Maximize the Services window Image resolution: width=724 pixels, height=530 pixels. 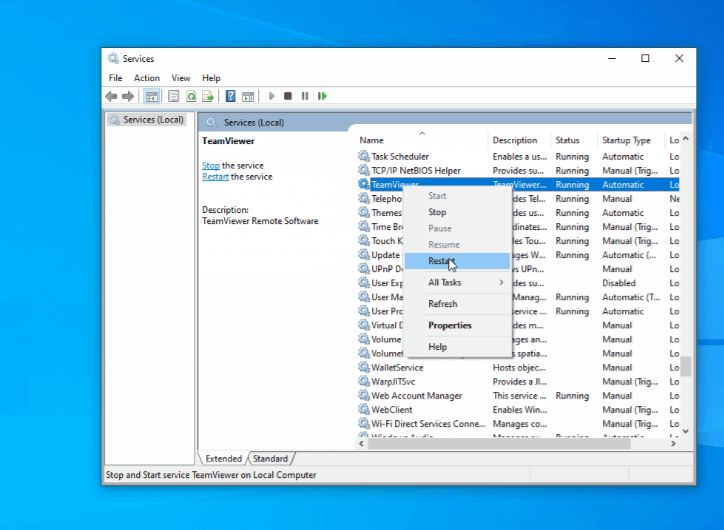point(645,58)
